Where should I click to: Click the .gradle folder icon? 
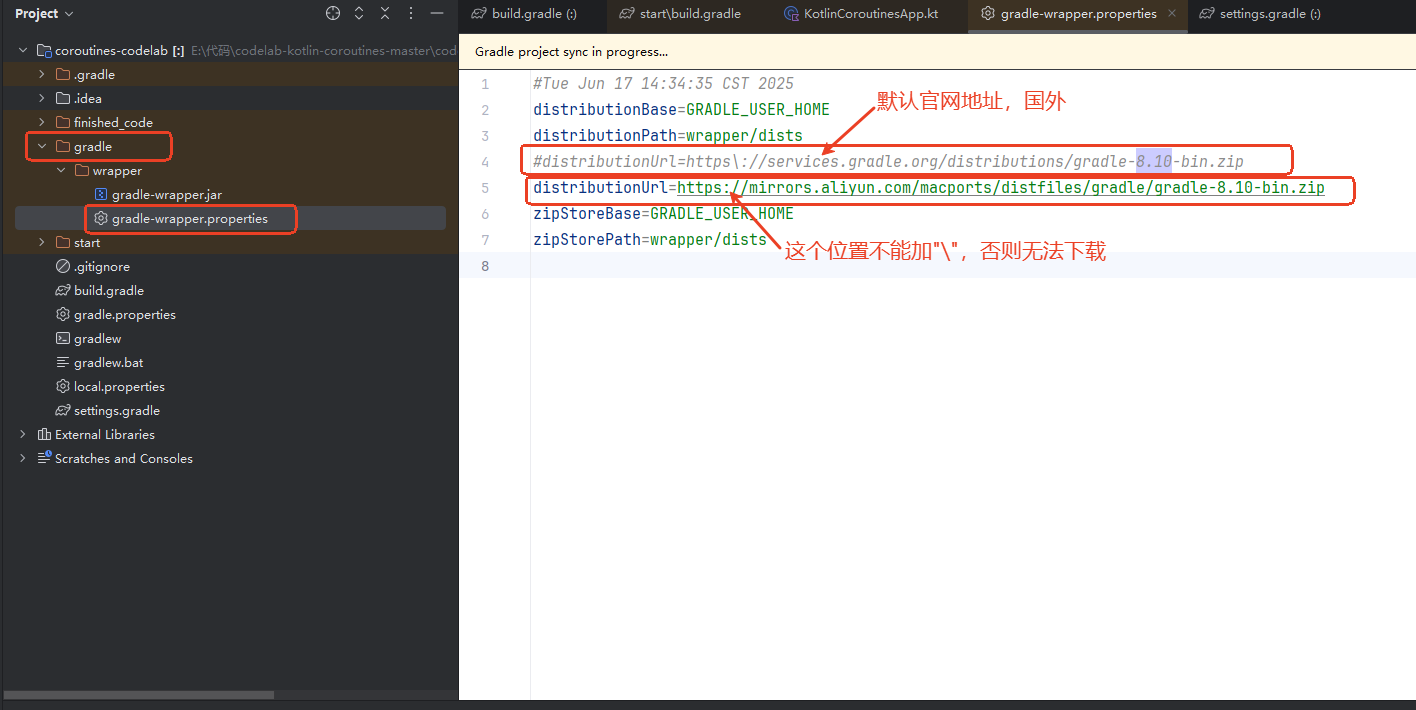coord(63,74)
